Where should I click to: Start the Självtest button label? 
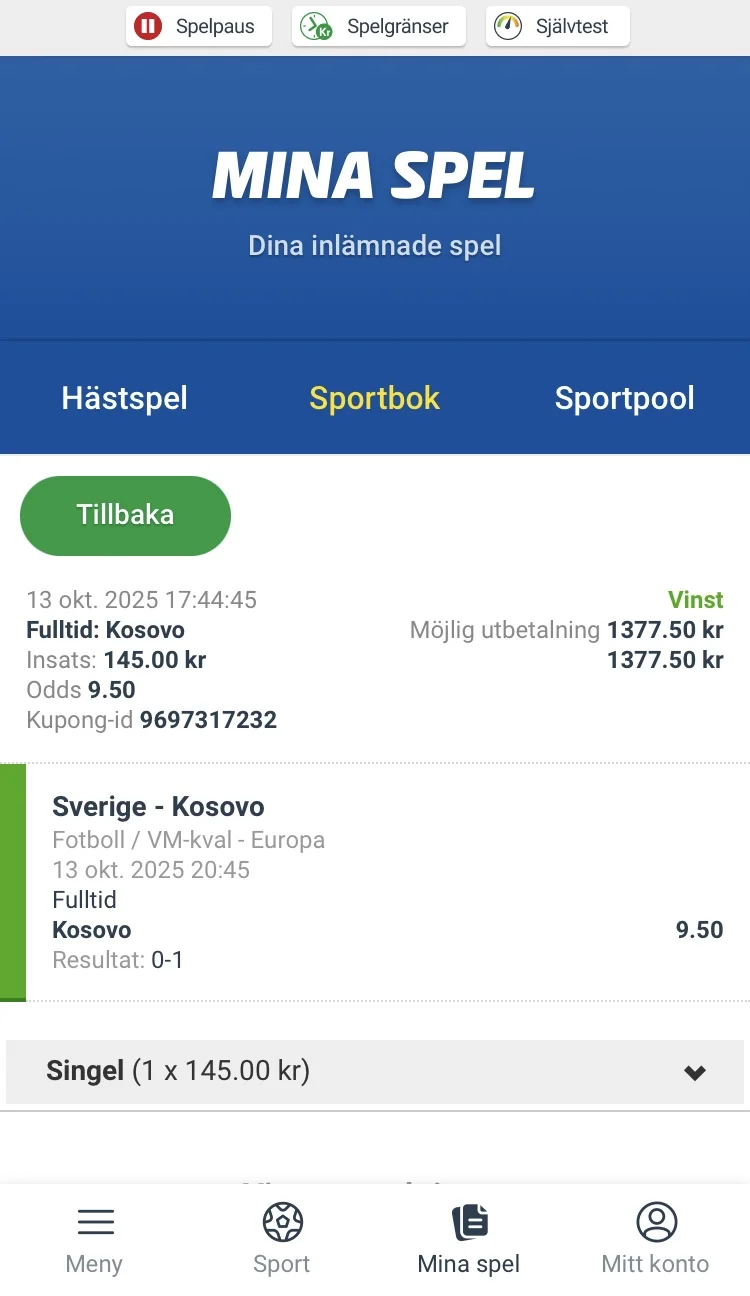(572, 27)
